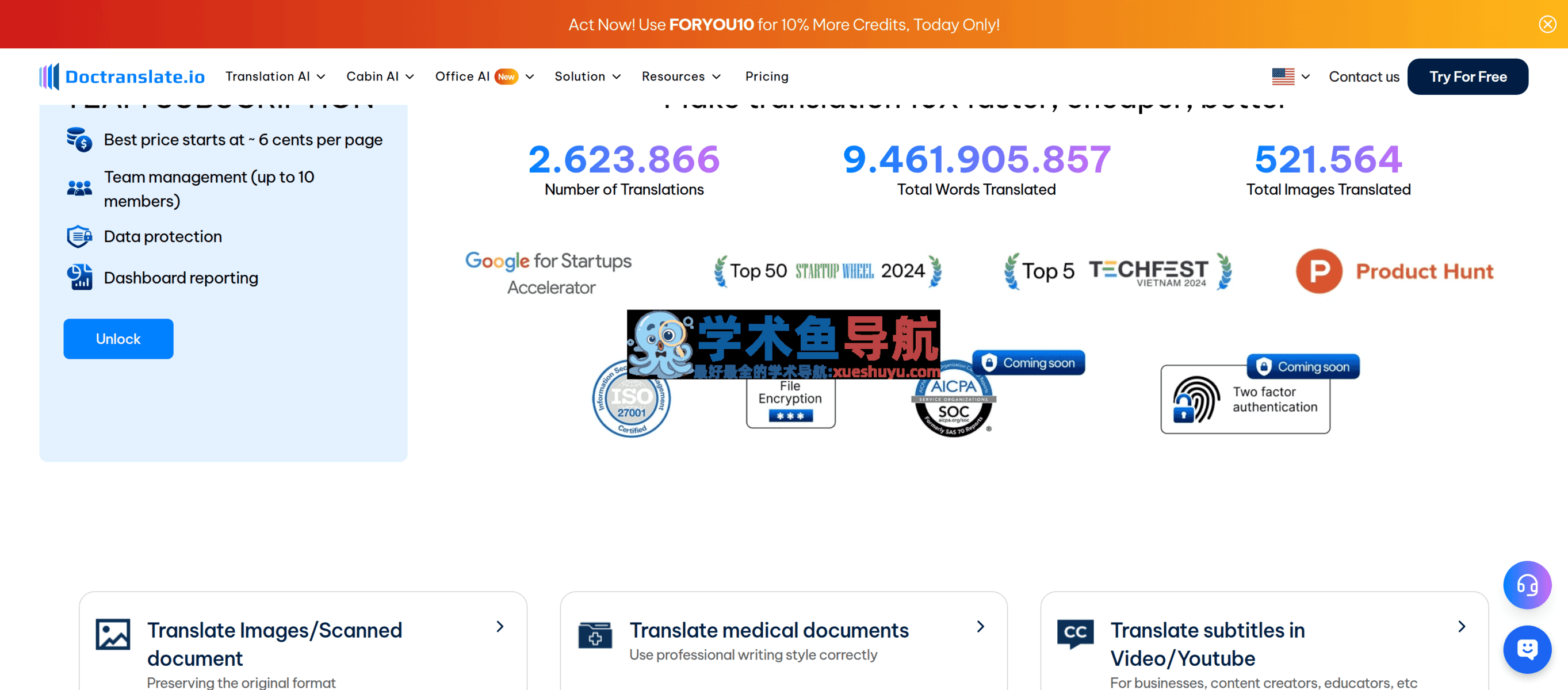This screenshot has height=690, width=1568.
Task: Open the chatbot floating button
Action: click(1526, 649)
